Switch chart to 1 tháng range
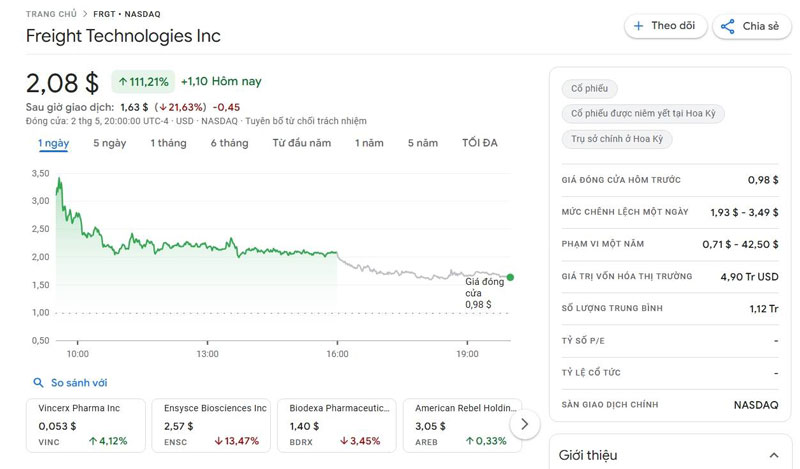This screenshot has width=800, height=469. tap(168, 143)
